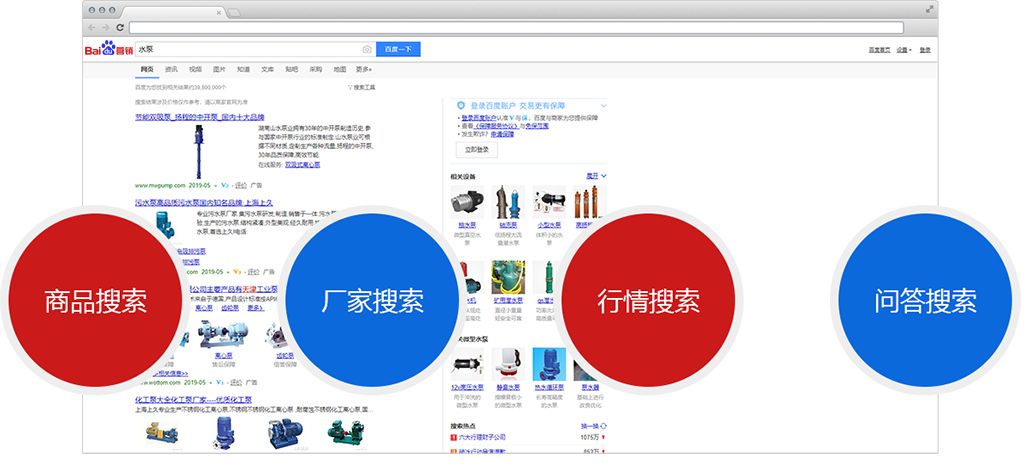Switch to the 资讯 tab
The image size is (1024, 468).
[171, 69]
